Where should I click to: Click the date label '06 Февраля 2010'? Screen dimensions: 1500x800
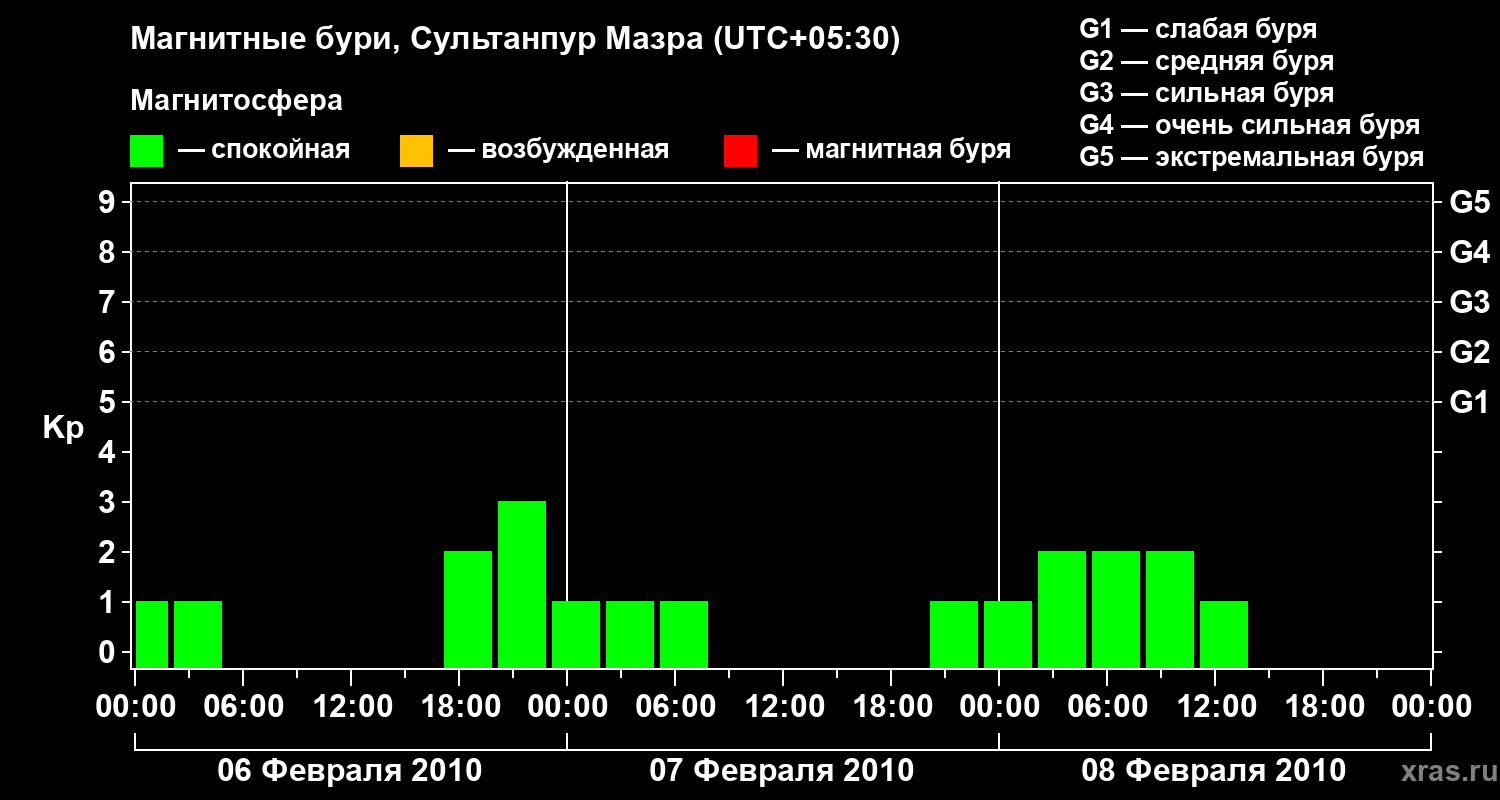pyautogui.click(x=350, y=771)
